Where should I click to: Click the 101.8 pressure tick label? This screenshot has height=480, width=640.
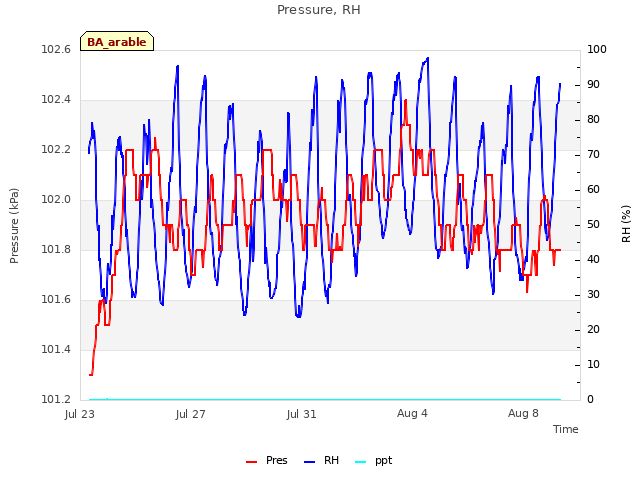click(x=56, y=249)
